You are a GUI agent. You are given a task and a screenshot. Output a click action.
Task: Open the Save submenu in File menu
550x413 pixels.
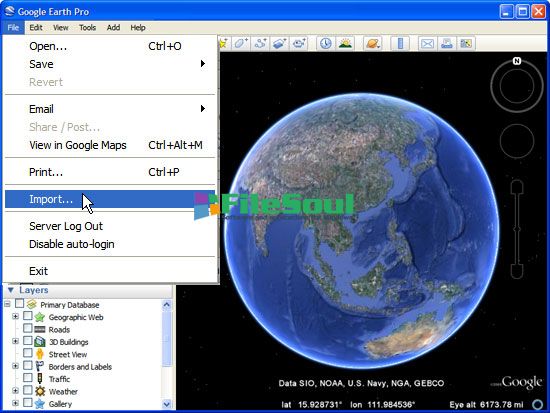tap(110, 64)
